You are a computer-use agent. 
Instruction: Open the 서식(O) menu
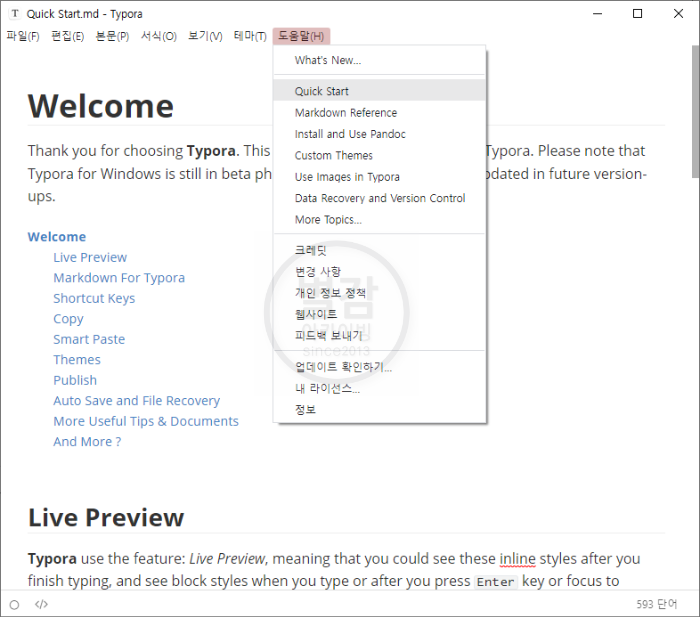coord(159,36)
